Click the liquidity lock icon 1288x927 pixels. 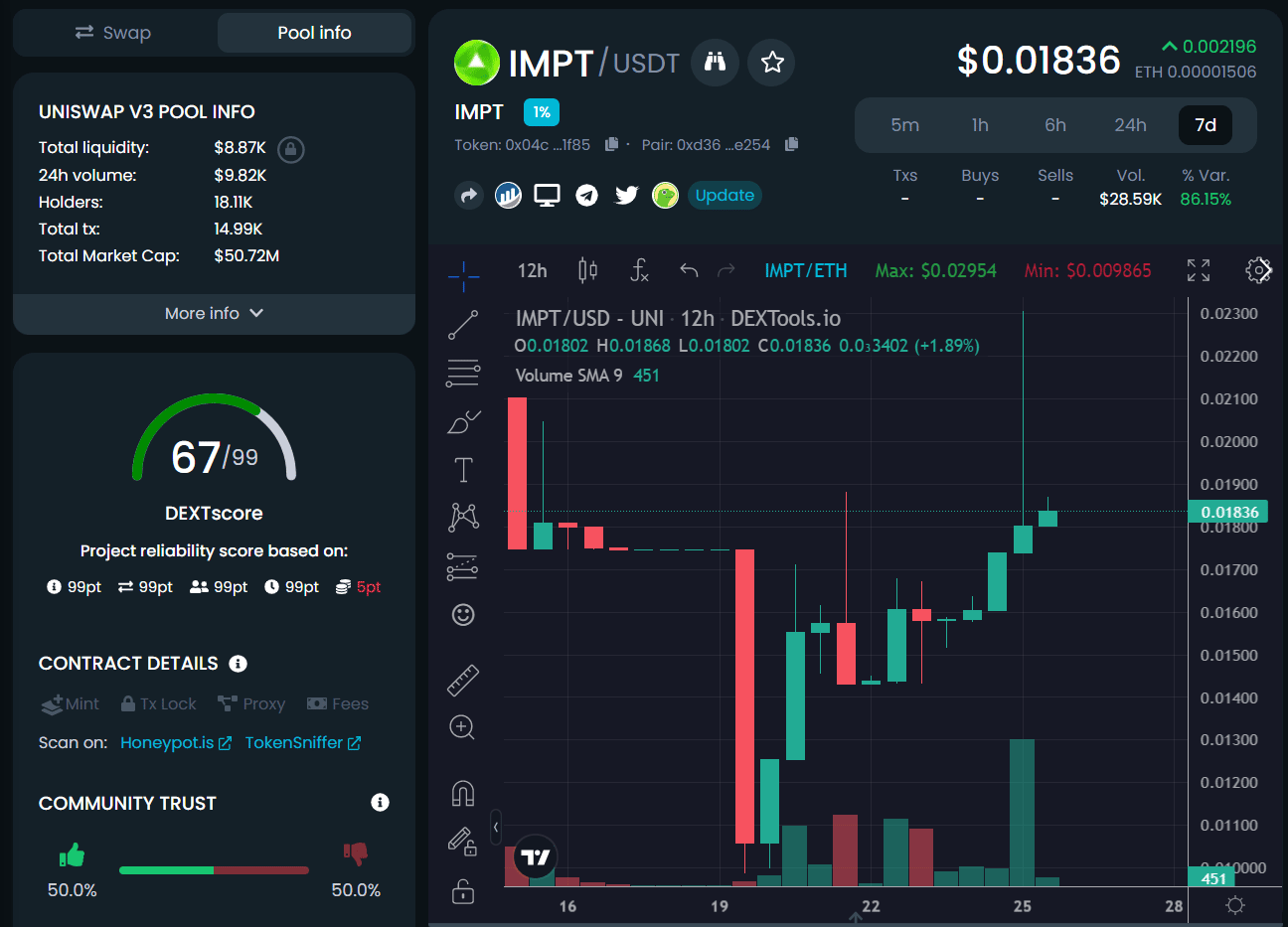click(290, 149)
